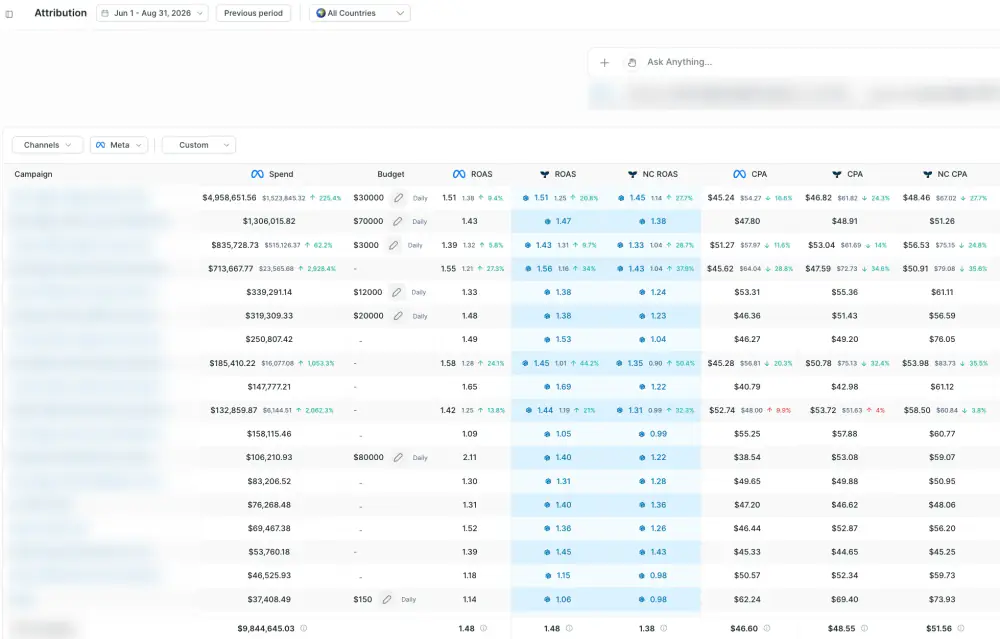Open the Jun 1 - Aug 31, 2026 date picker
1000x639 pixels.
152,13
